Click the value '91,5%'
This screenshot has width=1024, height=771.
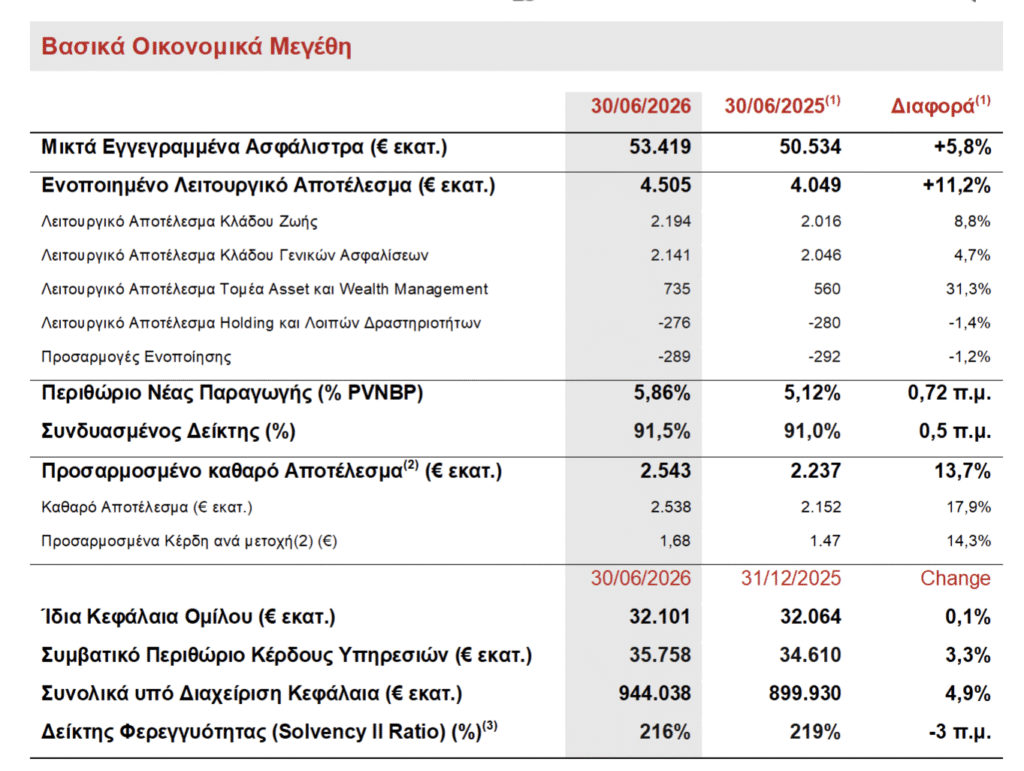(x=662, y=432)
